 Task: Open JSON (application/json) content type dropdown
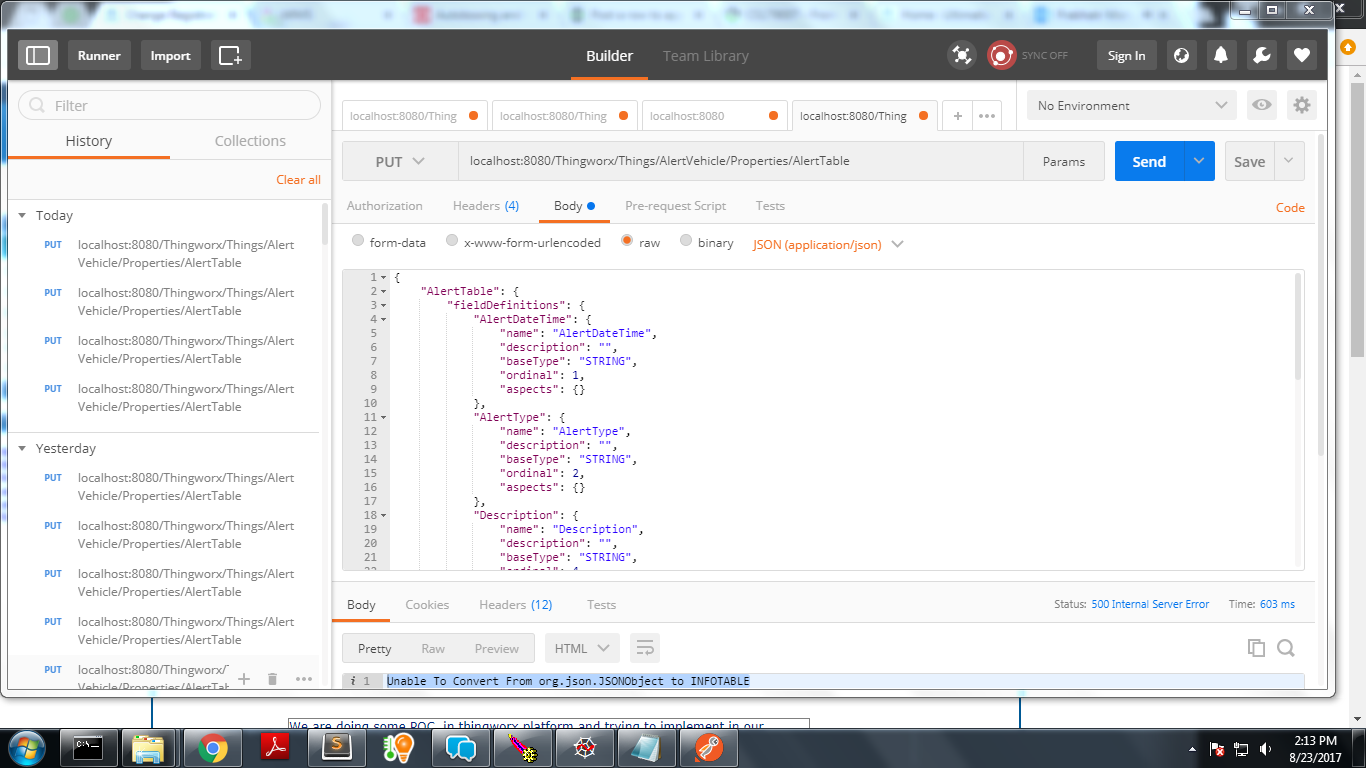[828, 244]
